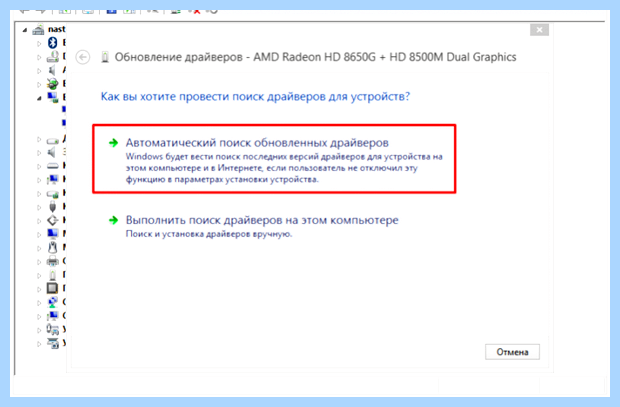Screen dimensions: 620x407
Task: Select the USB plug category icon
Action: click(x=53, y=206)
